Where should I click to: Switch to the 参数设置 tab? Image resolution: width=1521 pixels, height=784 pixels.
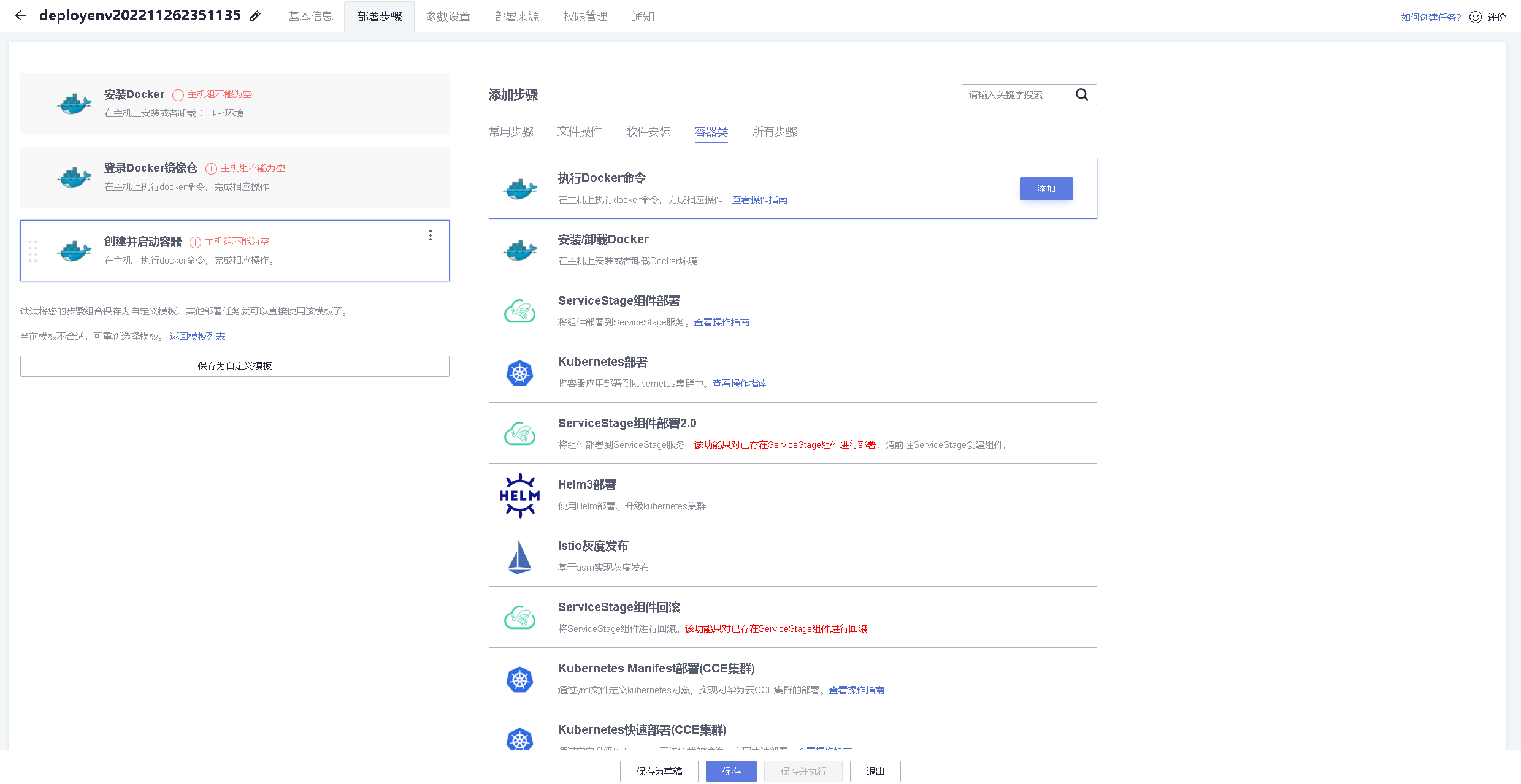(448, 16)
